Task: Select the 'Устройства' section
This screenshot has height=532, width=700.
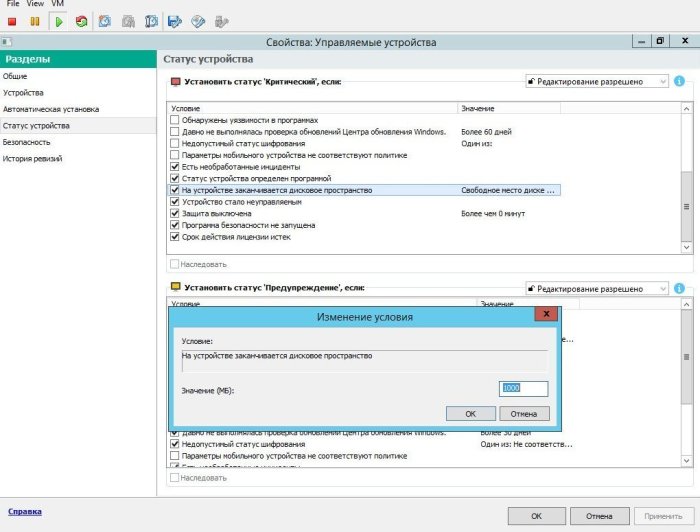Action: tap(78, 93)
